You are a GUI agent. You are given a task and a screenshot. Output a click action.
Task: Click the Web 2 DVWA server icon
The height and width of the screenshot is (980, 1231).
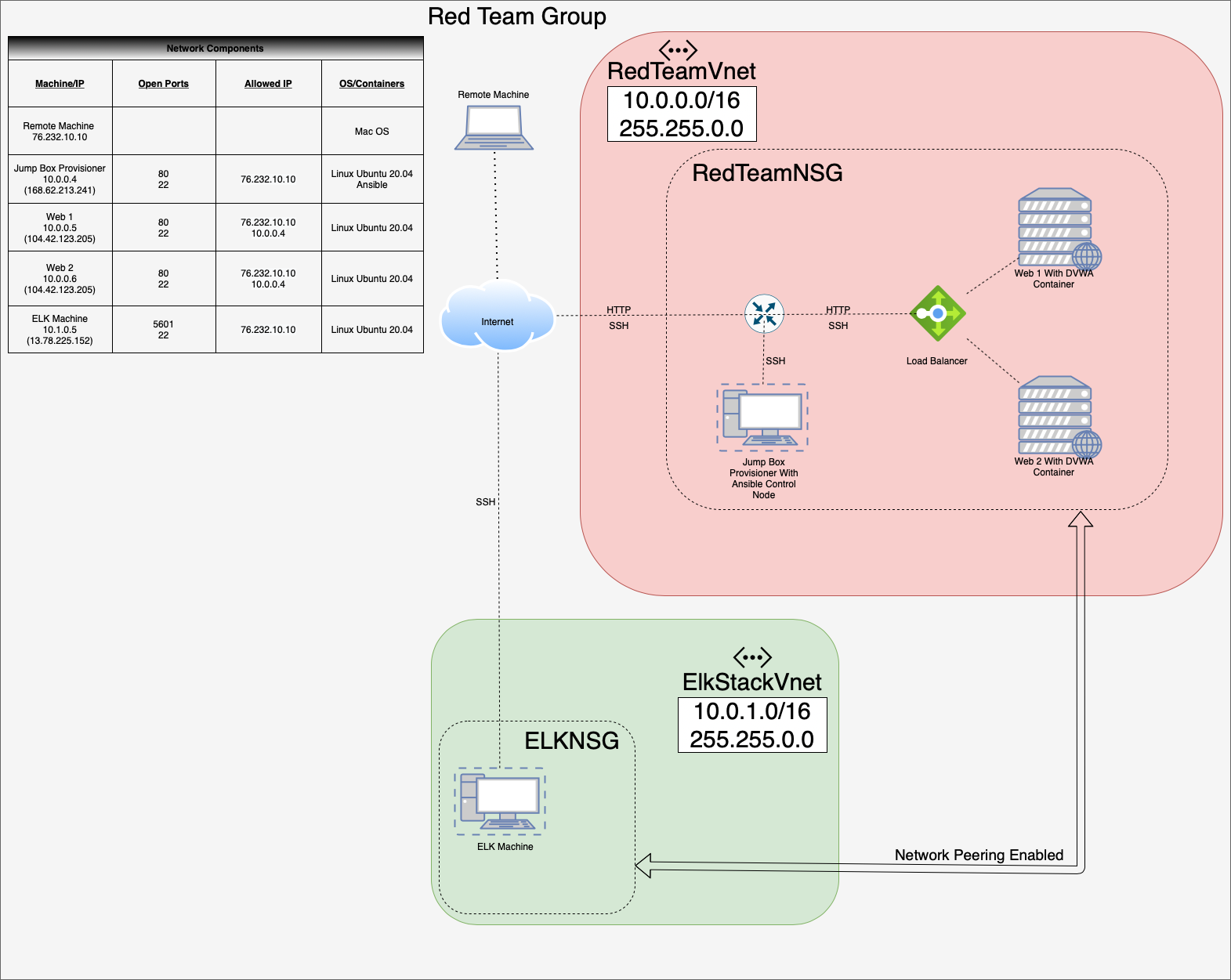click(1059, 416)
